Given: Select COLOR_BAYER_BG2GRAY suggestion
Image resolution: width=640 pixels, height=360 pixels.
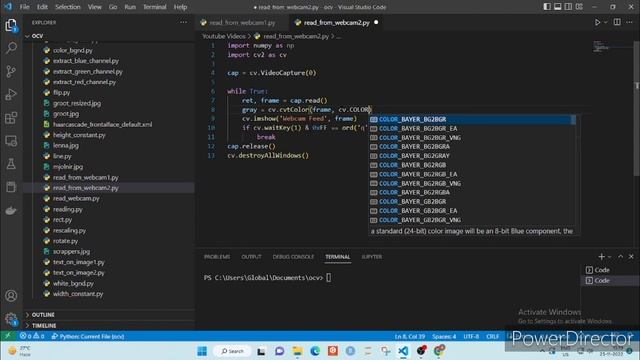Looking at the screenshot, I should [x=472, y=156].
